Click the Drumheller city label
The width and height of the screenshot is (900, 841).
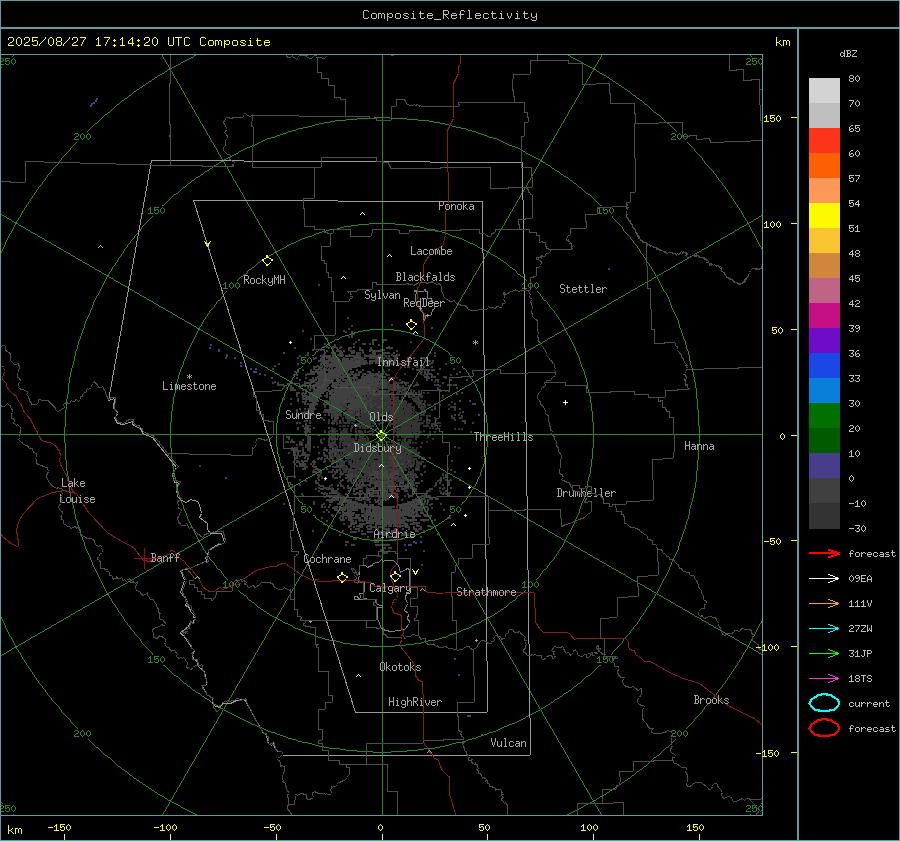pos(586,493)
